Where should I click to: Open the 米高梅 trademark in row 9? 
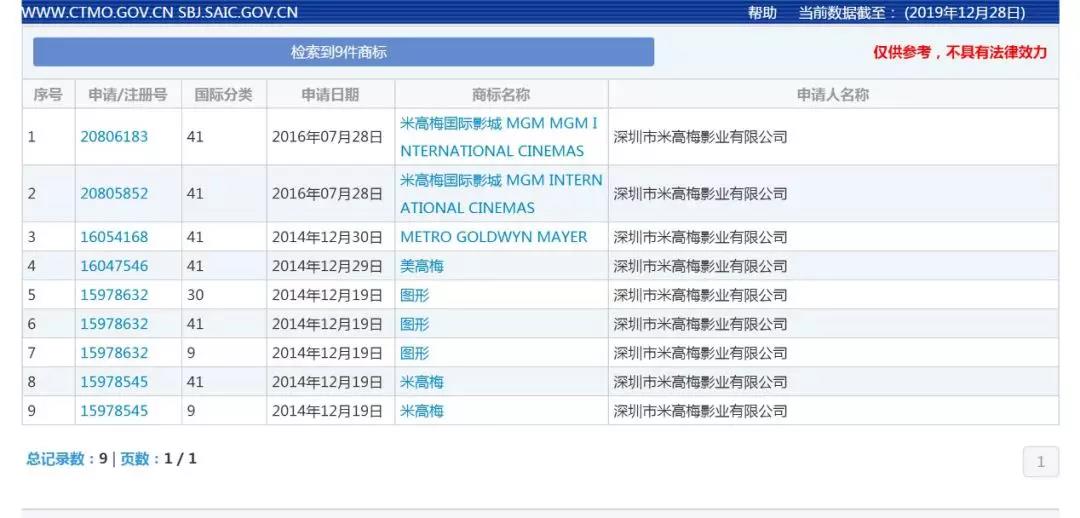point(422,411)
